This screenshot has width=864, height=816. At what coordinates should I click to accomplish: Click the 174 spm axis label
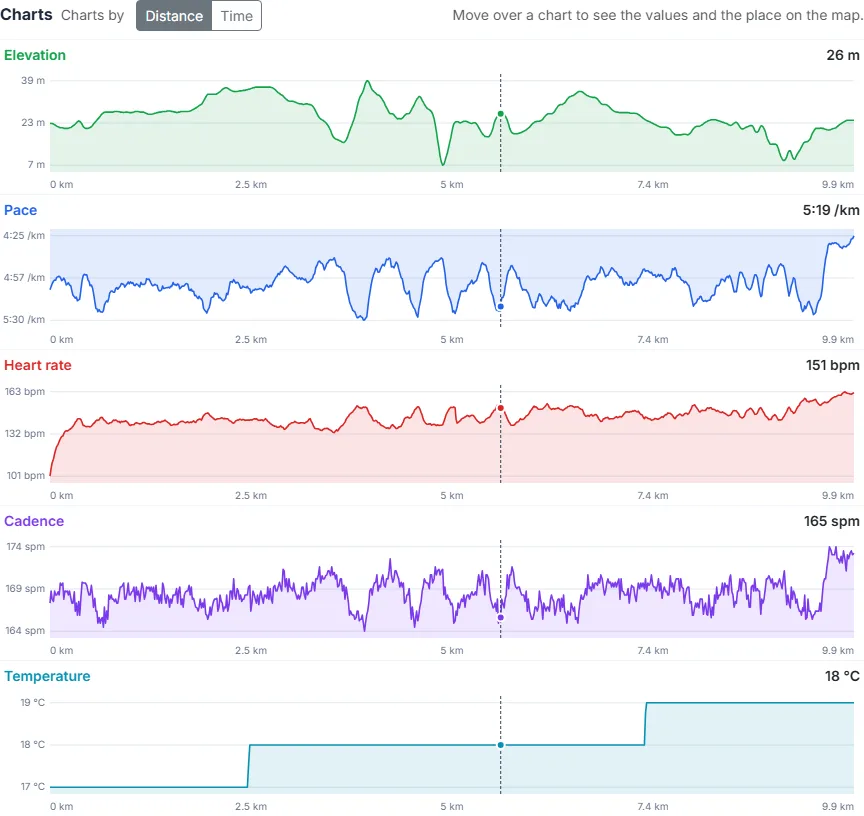coord(25,547)
